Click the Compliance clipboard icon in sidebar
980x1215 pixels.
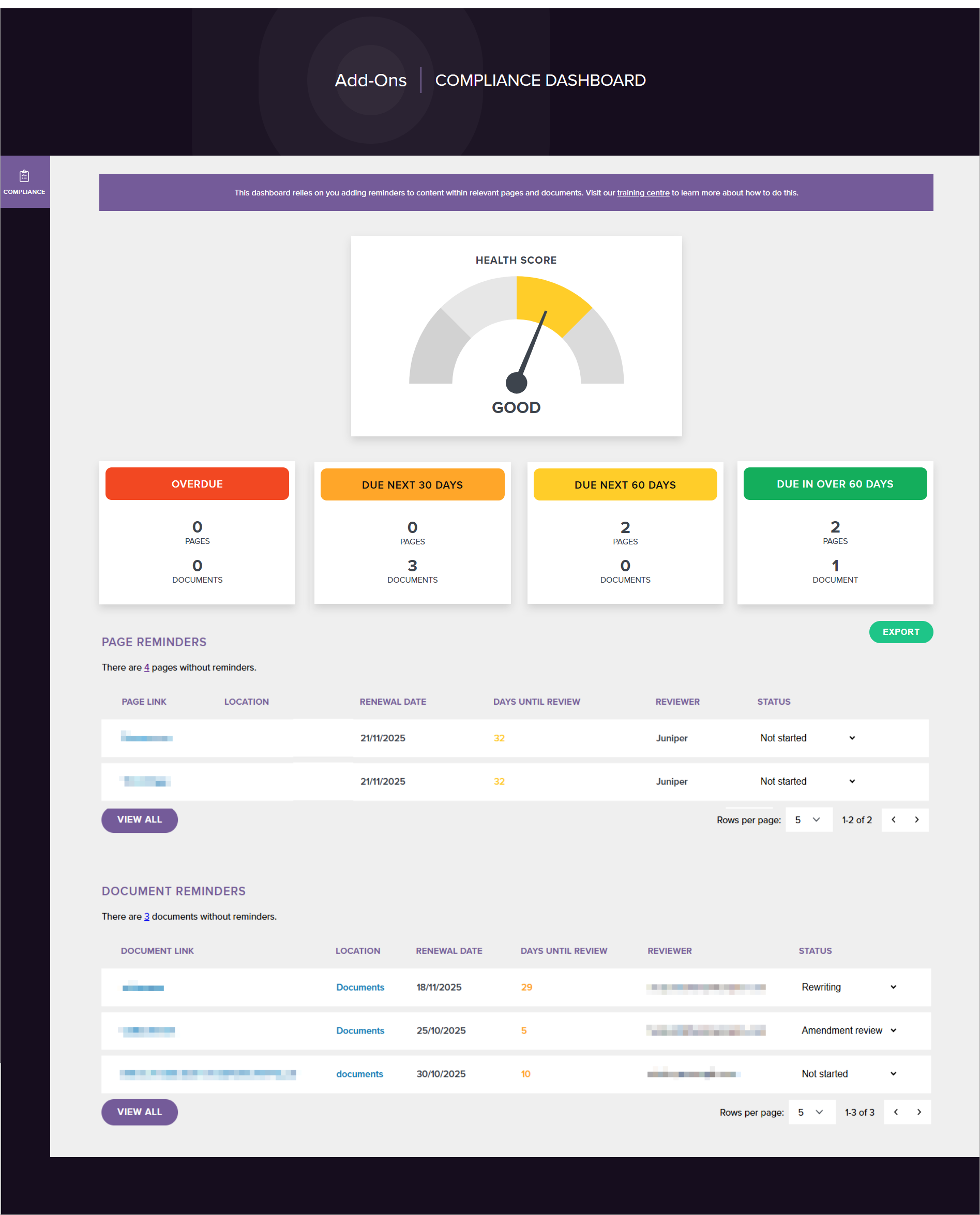pyautogui.click(x=24, y=176)
